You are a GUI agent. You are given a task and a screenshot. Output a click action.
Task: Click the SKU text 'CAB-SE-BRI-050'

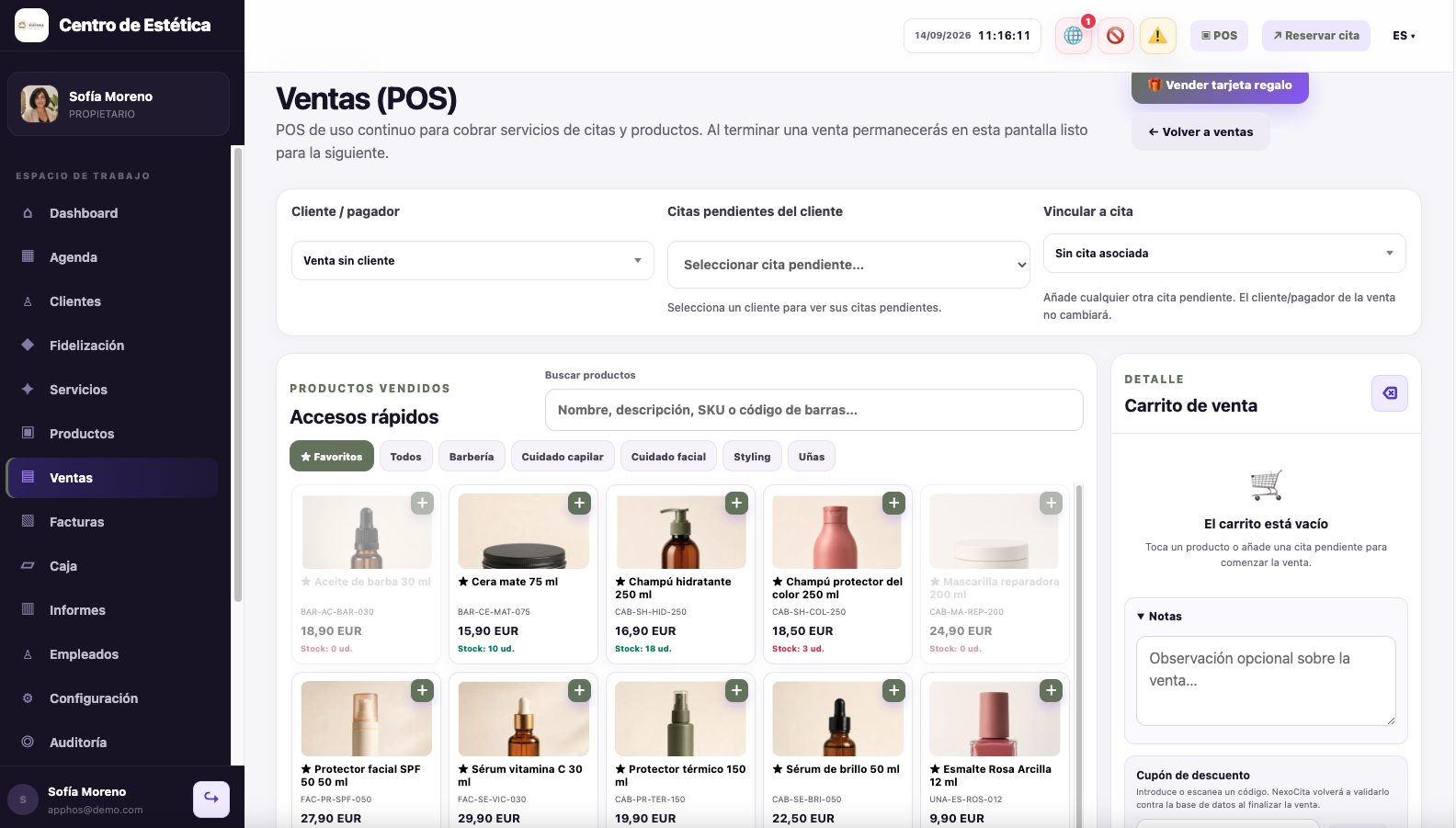point(806,800)
